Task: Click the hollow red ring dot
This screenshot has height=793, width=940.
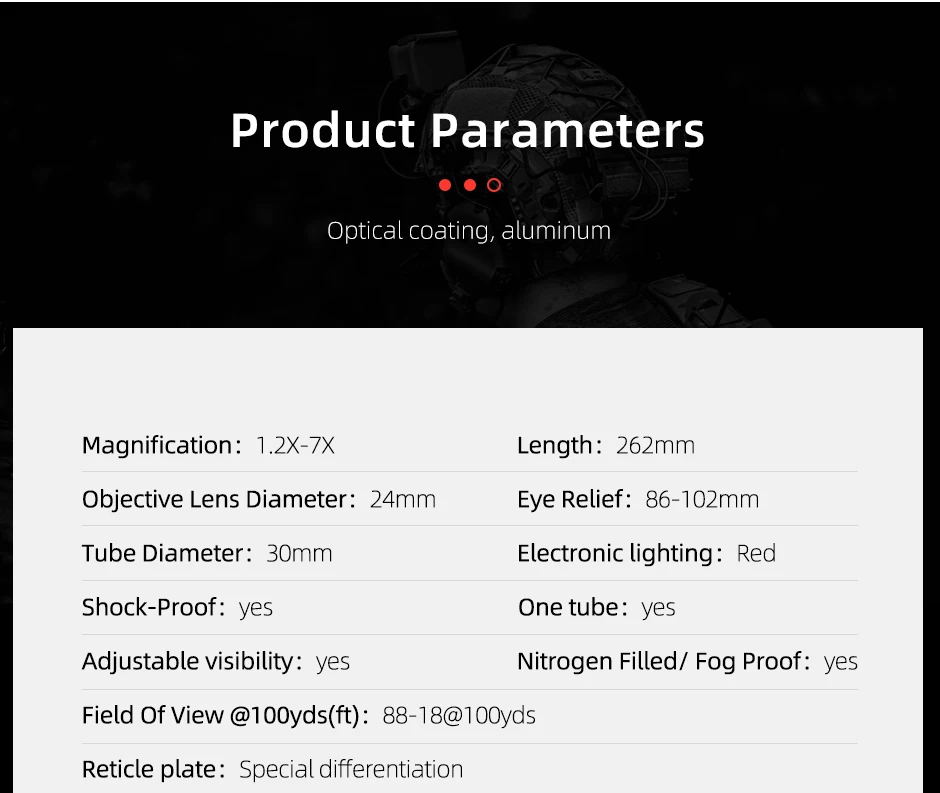Action: [x=494, y=185]
